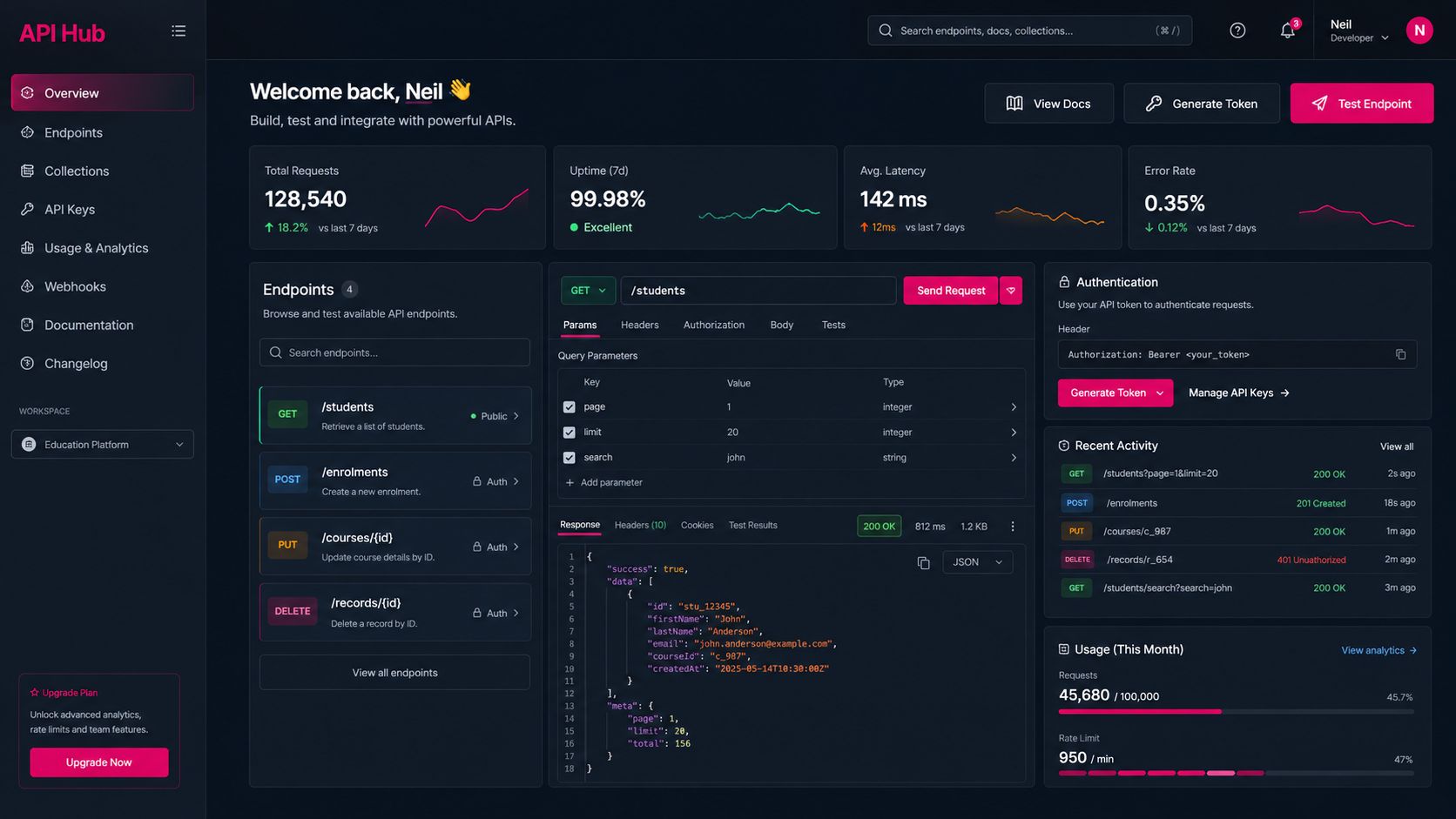Click the plus icon for Add parameter

click(x=570, y=482)
